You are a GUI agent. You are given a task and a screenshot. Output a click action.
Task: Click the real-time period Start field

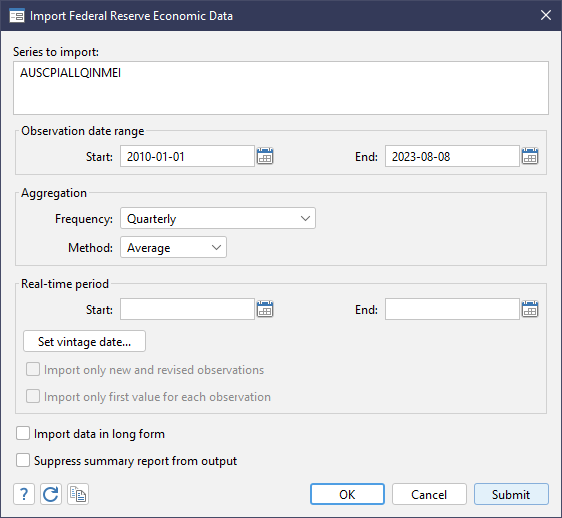(187, 309)
